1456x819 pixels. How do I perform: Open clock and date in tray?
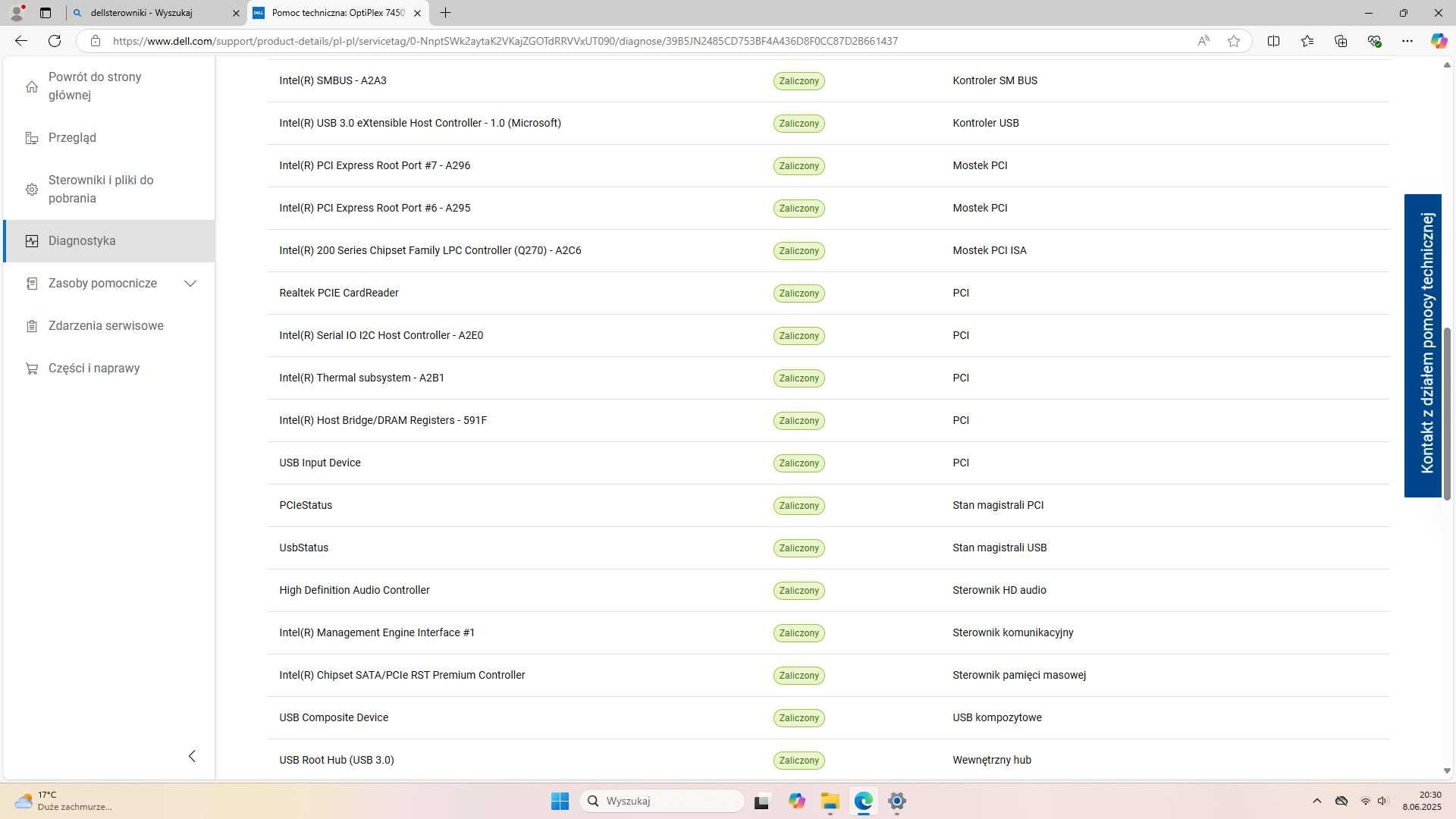[x=1421, y=801]
